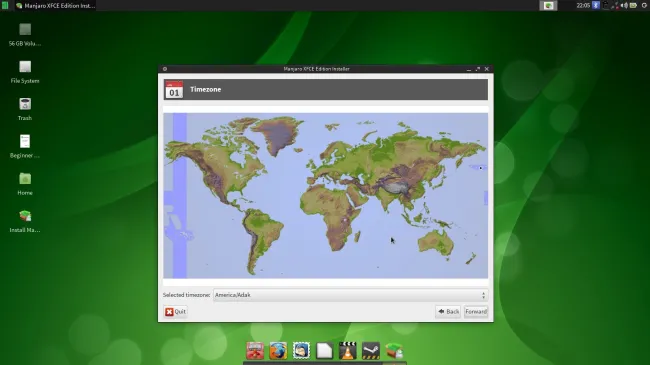
Task: Click the 22:05 clock in panel
Action: pos(583,5)
